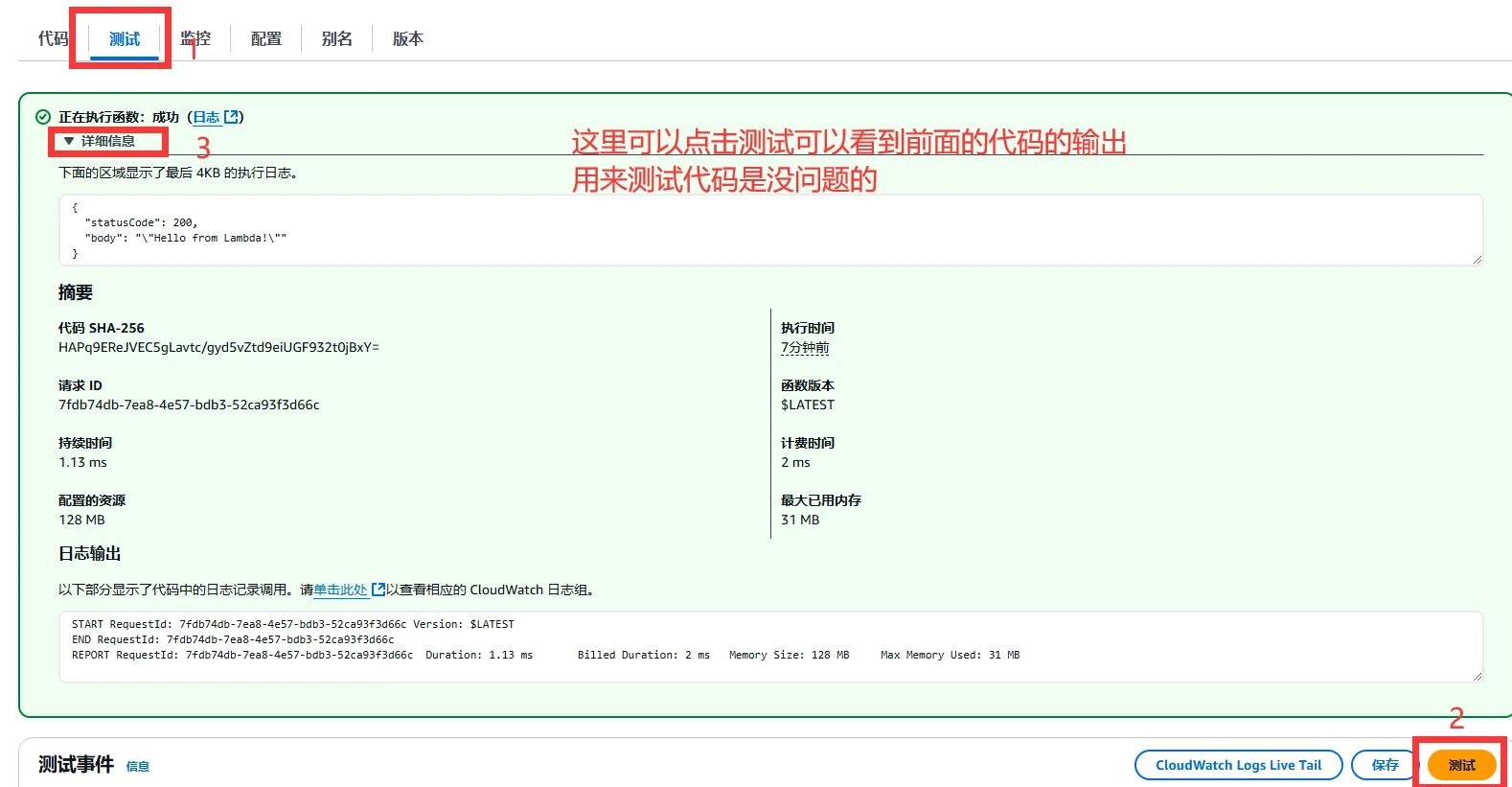The height and width of the screenshot is (787, 1512).
Task: Click the orange 测试 button
Action: [x=1461, y=765]
